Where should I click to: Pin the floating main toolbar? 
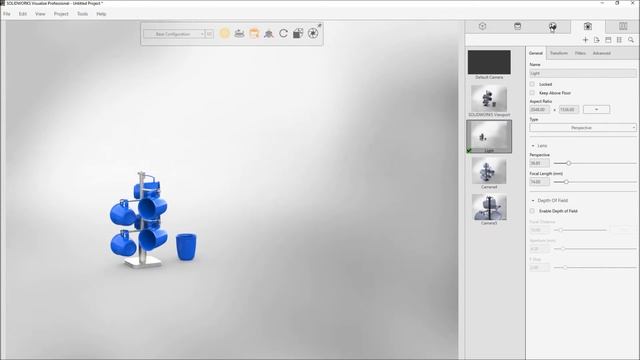[x=320, y=26]
